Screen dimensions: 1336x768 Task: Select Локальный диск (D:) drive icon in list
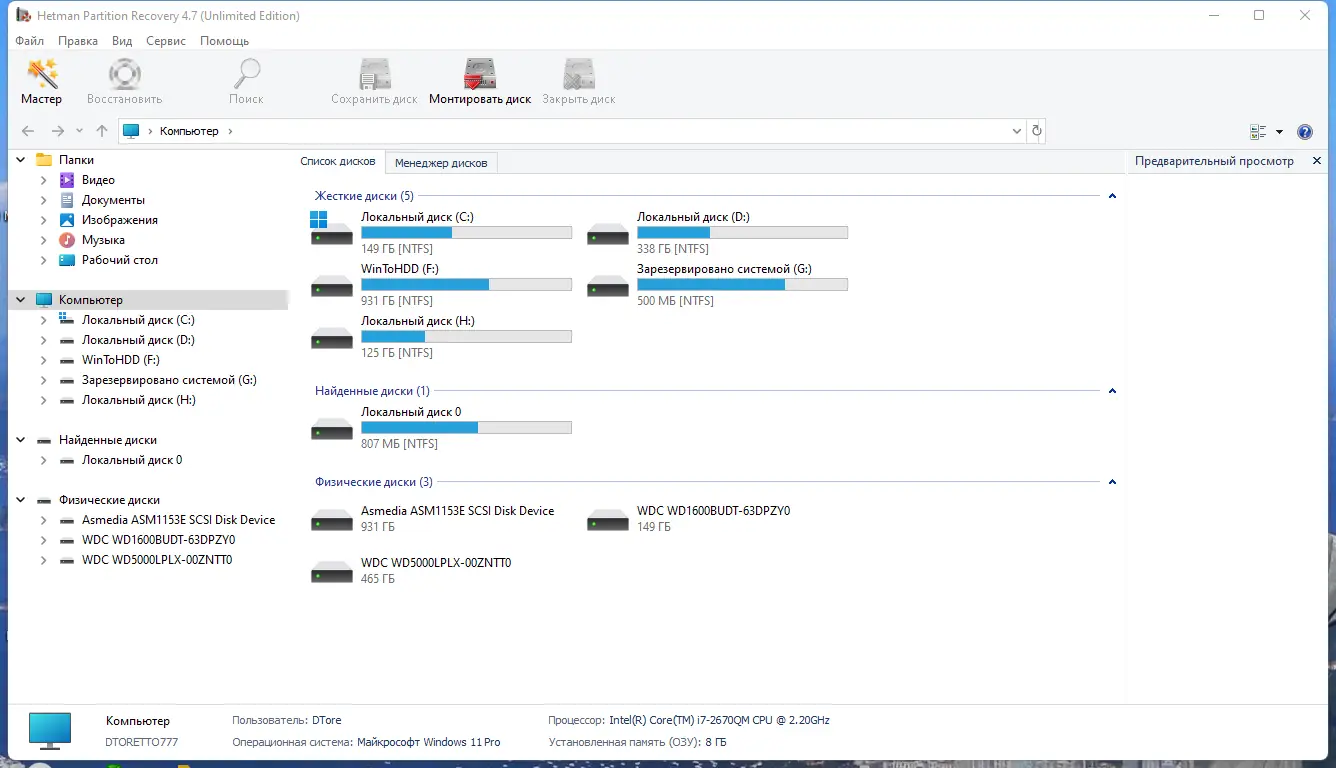click(x=608, y=234)
